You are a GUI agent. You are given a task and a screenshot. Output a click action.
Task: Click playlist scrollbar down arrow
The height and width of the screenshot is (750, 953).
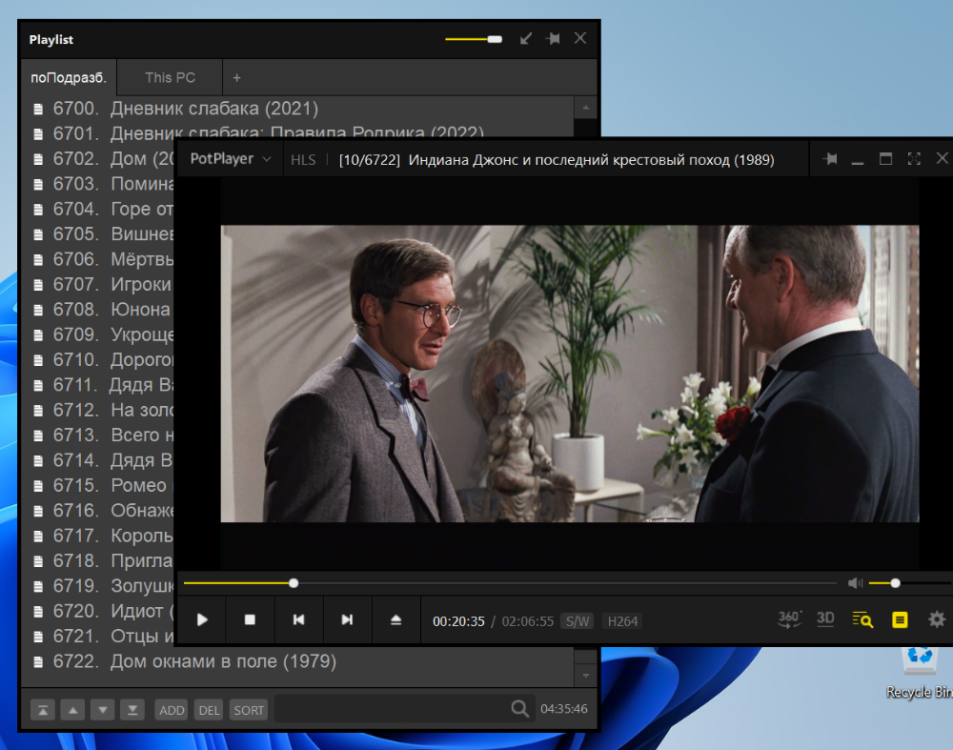coord(586,675)
